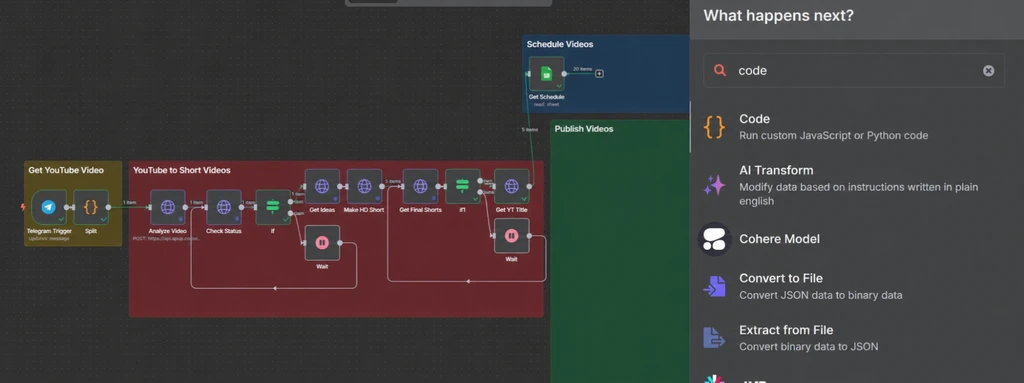The image size is (1024, 383).
Task: Select the If1 node
Action: [x=462, y=186]
